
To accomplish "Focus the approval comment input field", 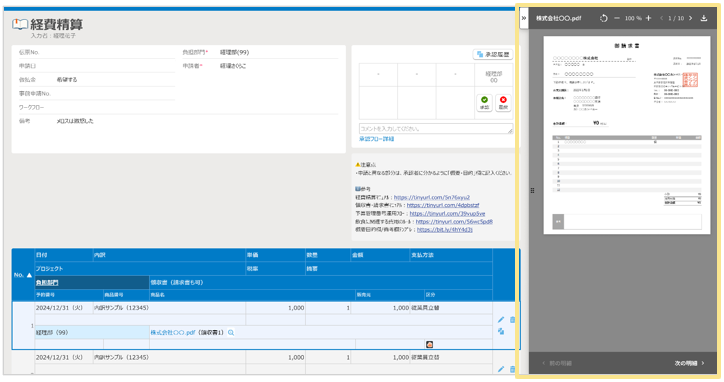I will (436, 129).
